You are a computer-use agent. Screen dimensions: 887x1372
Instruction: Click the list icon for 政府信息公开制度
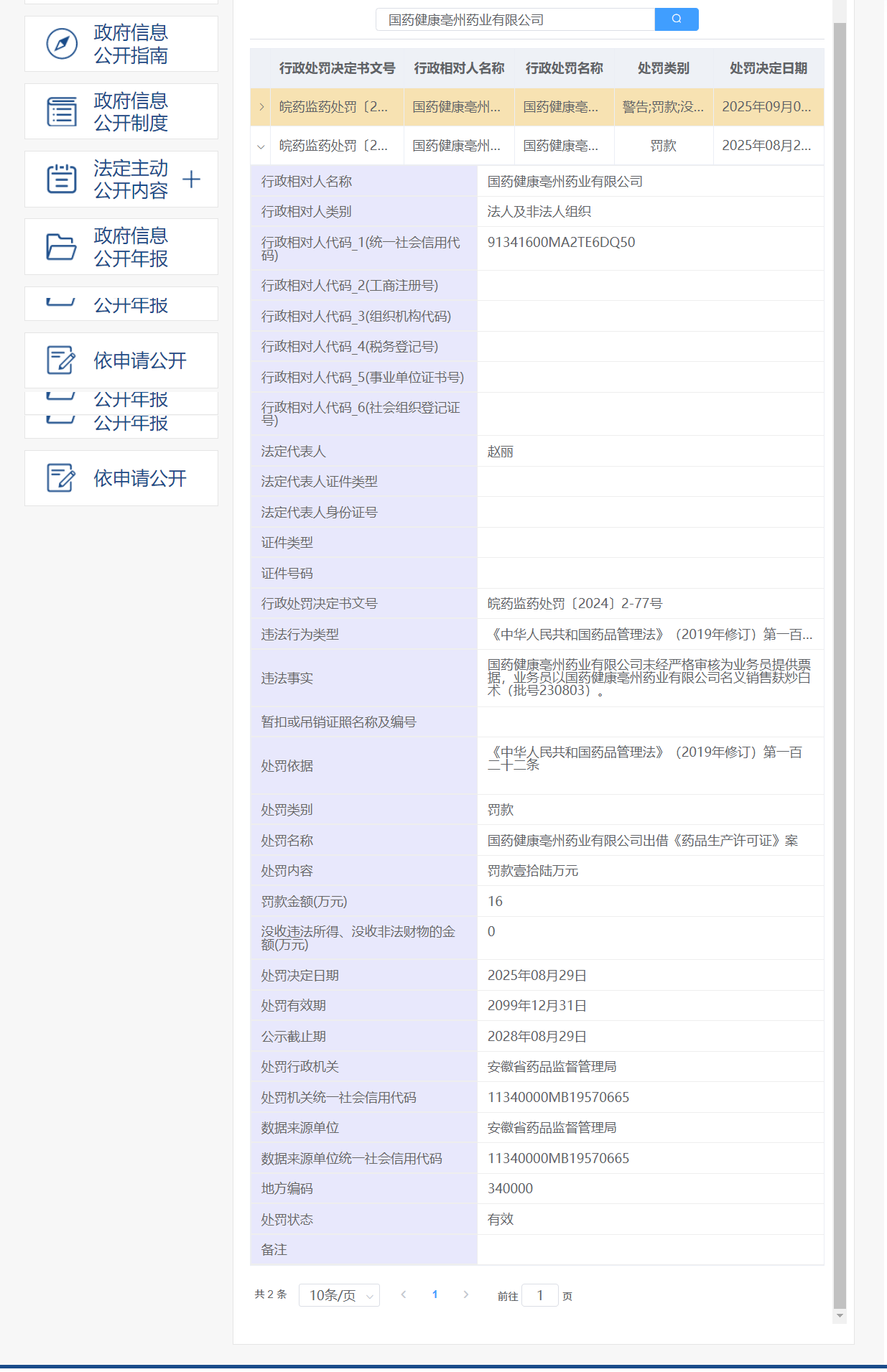pos(62,111)
